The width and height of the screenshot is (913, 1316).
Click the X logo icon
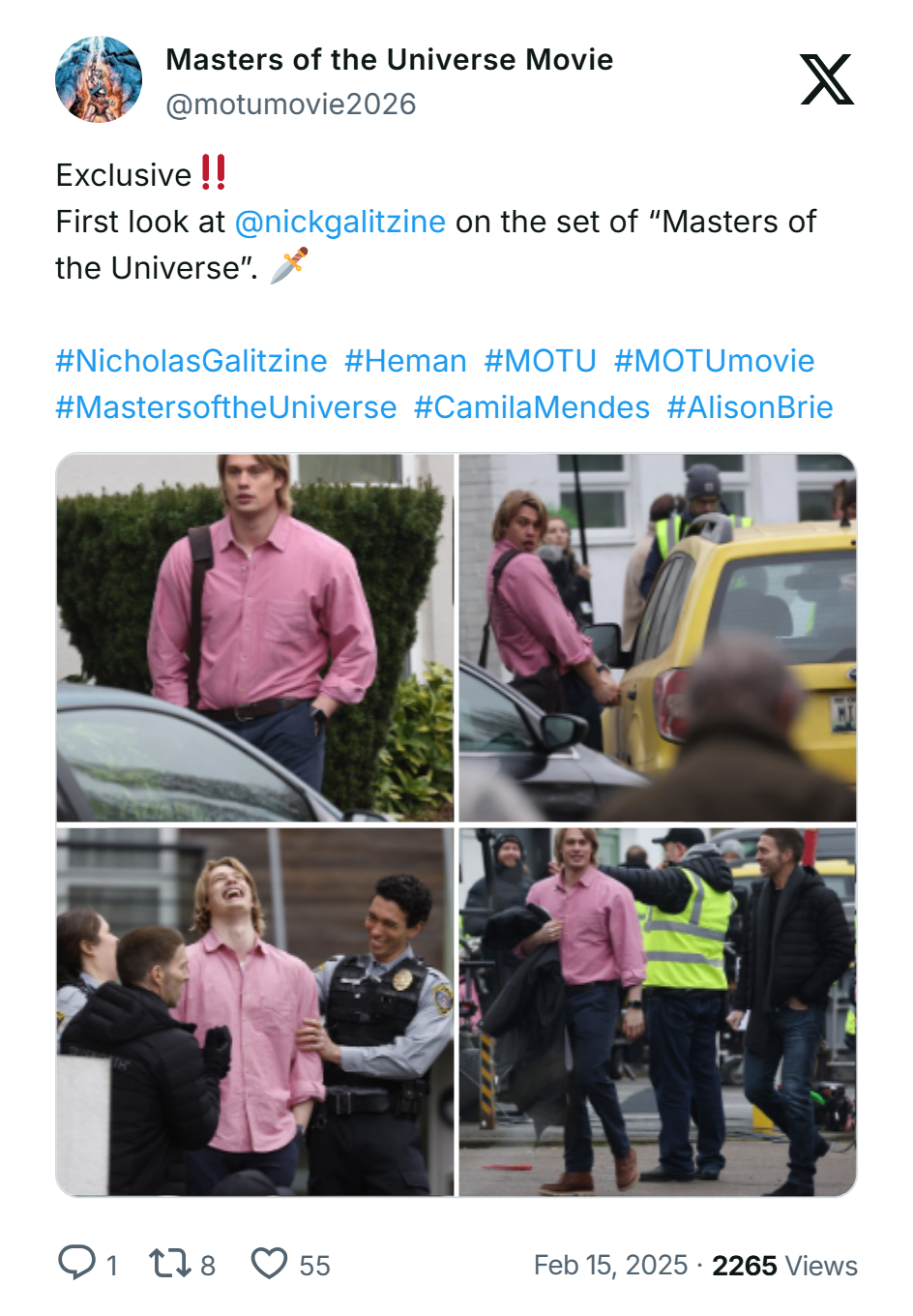(x=827, y=79)
